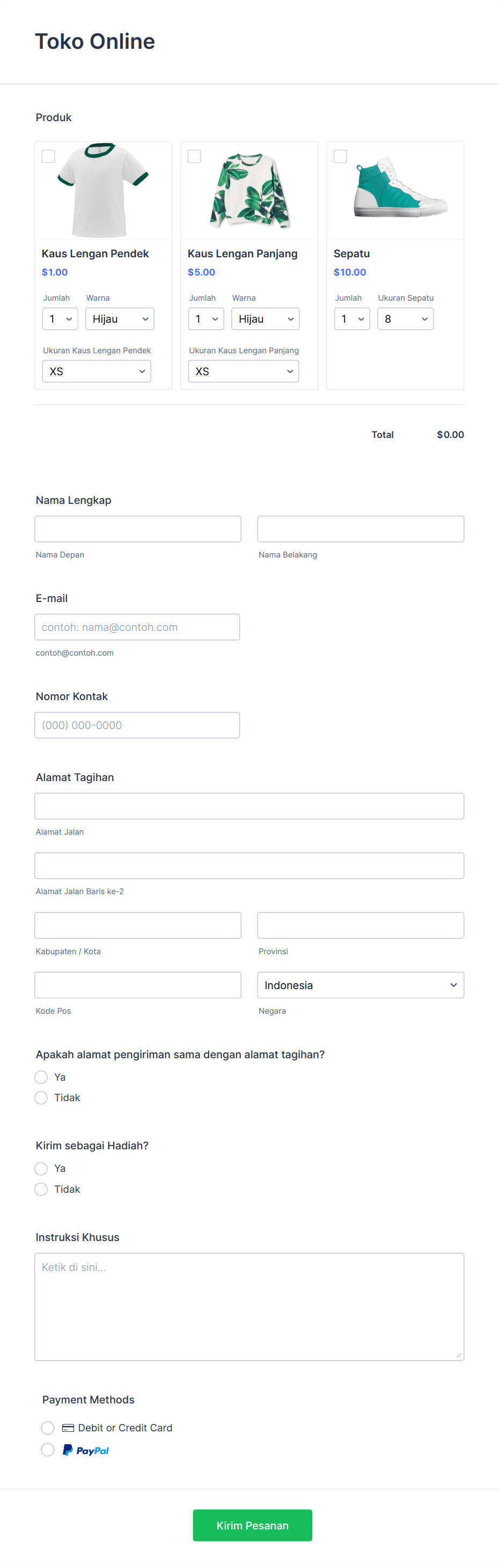Click the Nama Depan input field
The image size is (499, 1568).
click(x=137, y=529)
